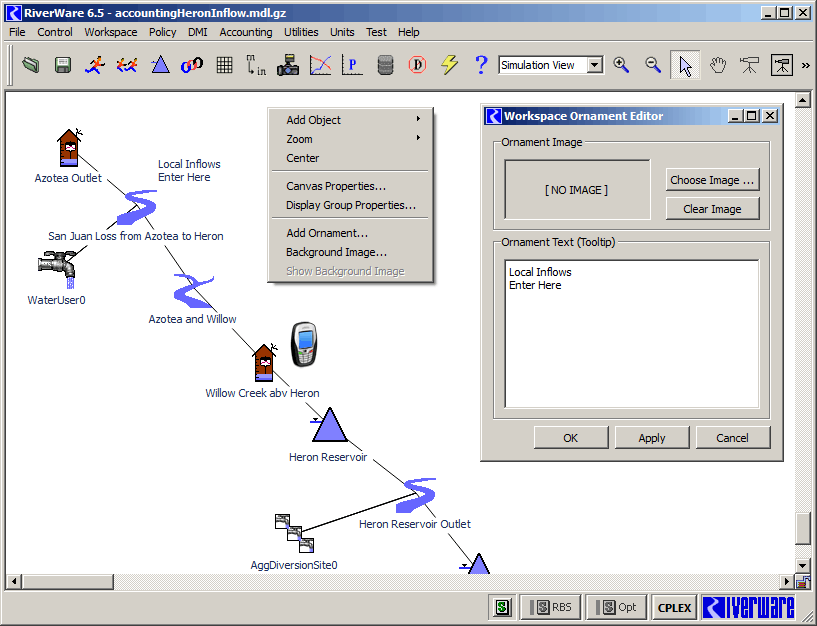This screenshot has height=626, width=817.
Task: Click the yellow lightning bolt icon
Action: (449, 65)
